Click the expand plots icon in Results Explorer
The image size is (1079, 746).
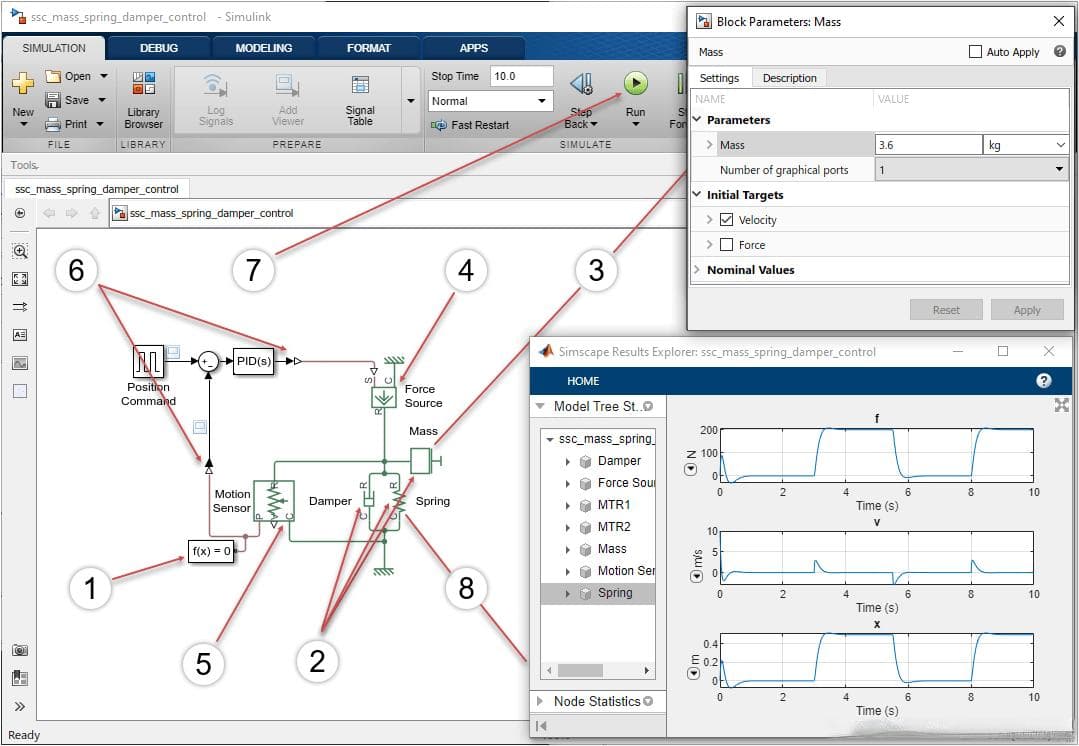1062,405
